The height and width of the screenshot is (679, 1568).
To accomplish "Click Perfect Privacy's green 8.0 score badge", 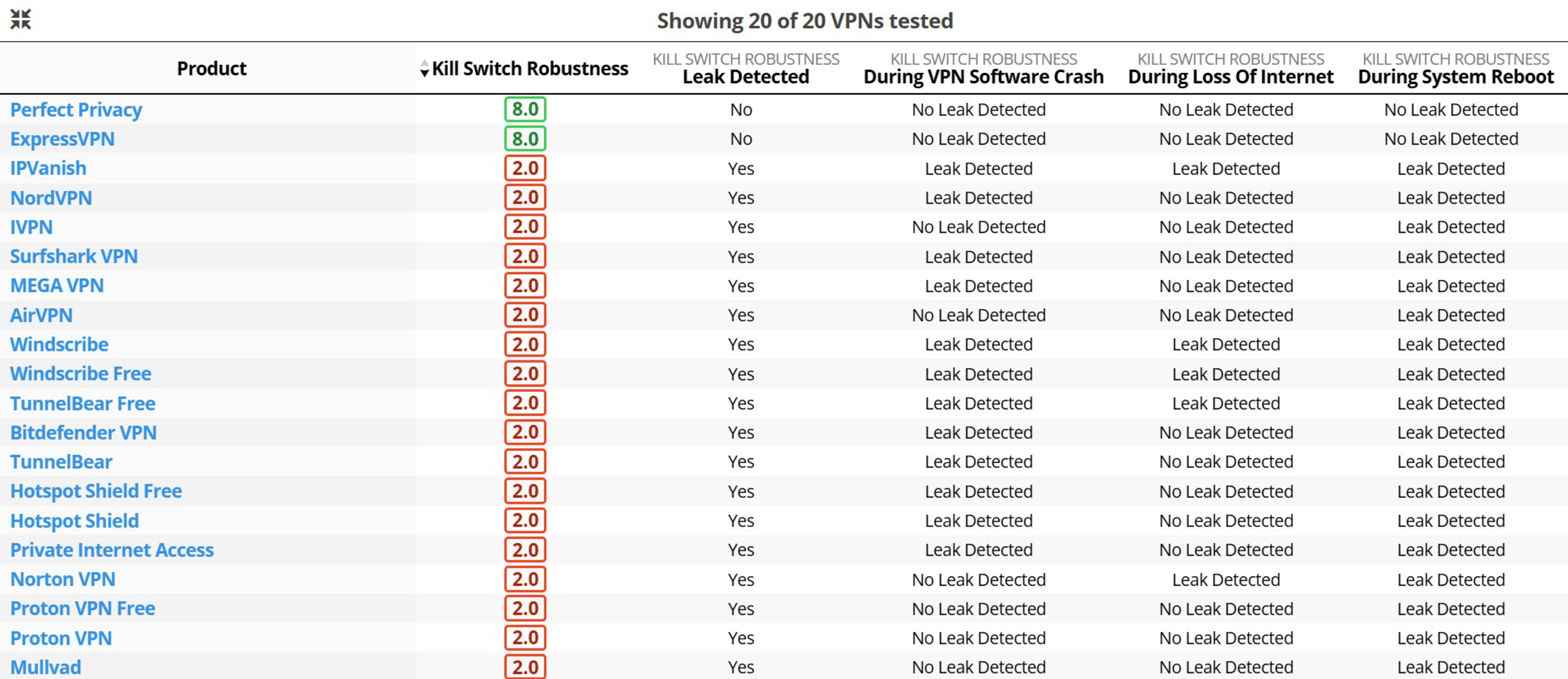I will 525,109.
